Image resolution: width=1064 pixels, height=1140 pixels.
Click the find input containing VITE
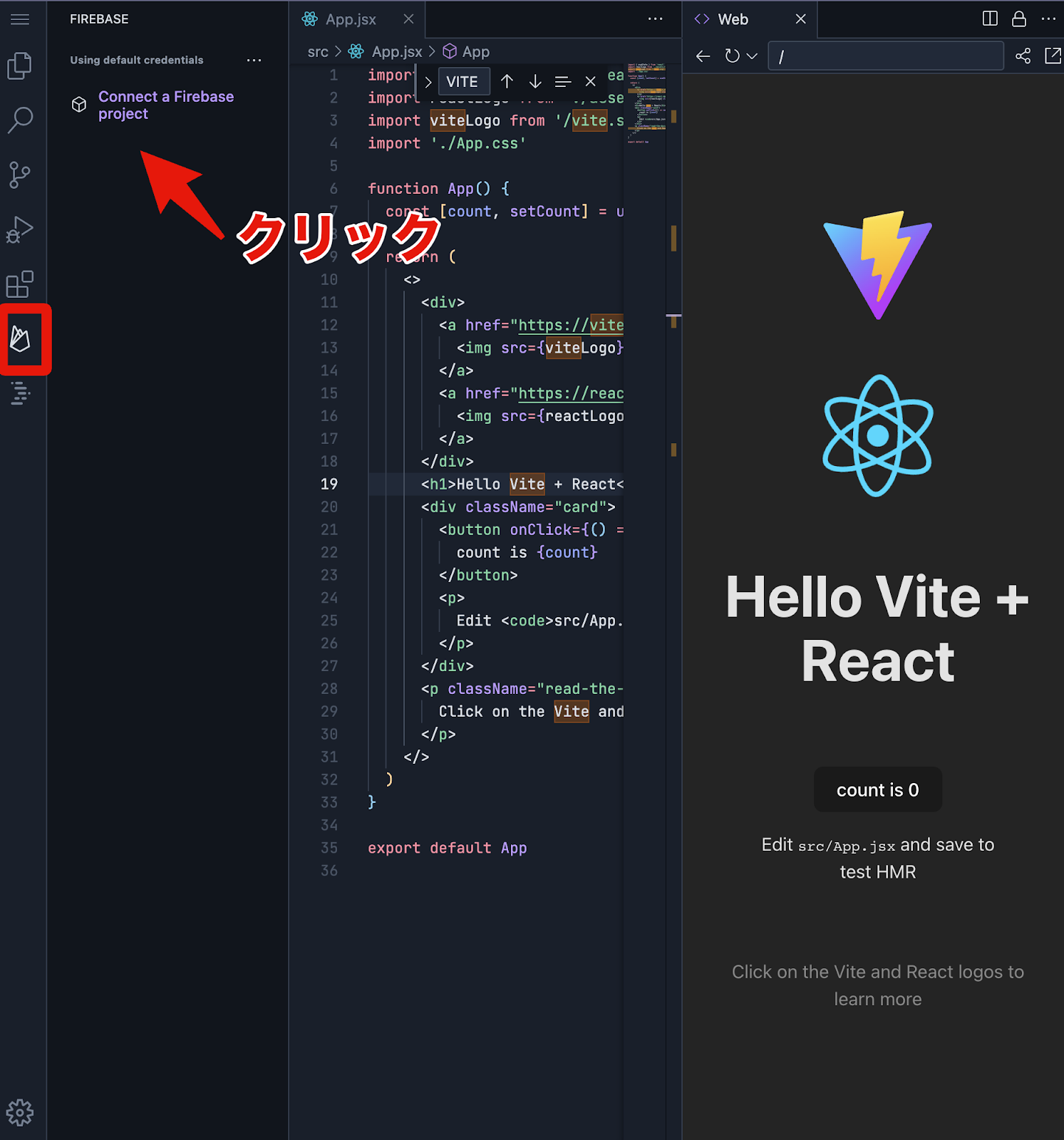coord(463,82)
